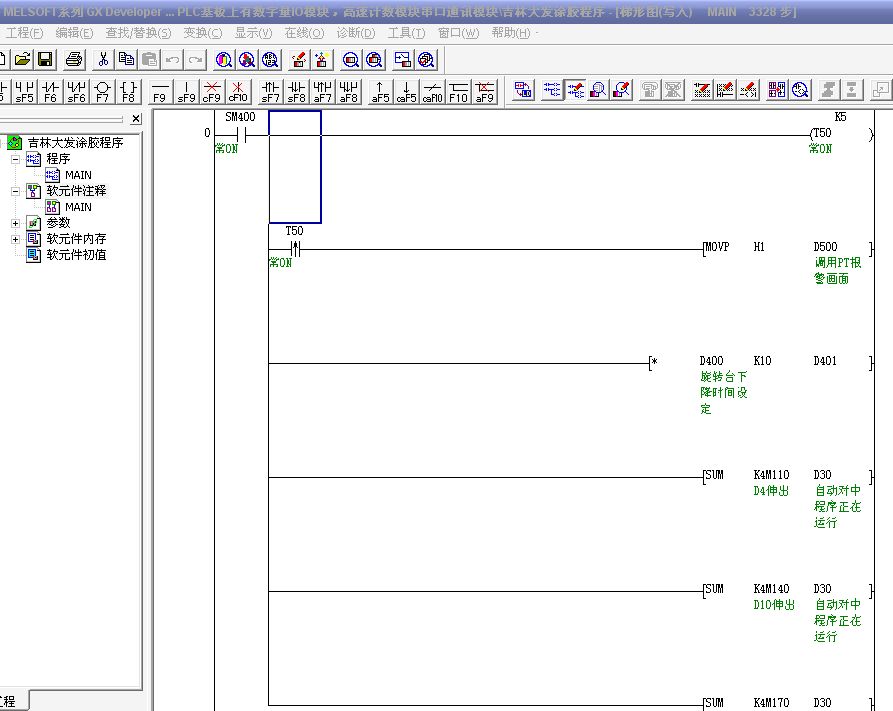Image resolution: width=893 pixels, height=711 pixels.
Task: Insert F9 horizontal line
Action: click(159, 91)
